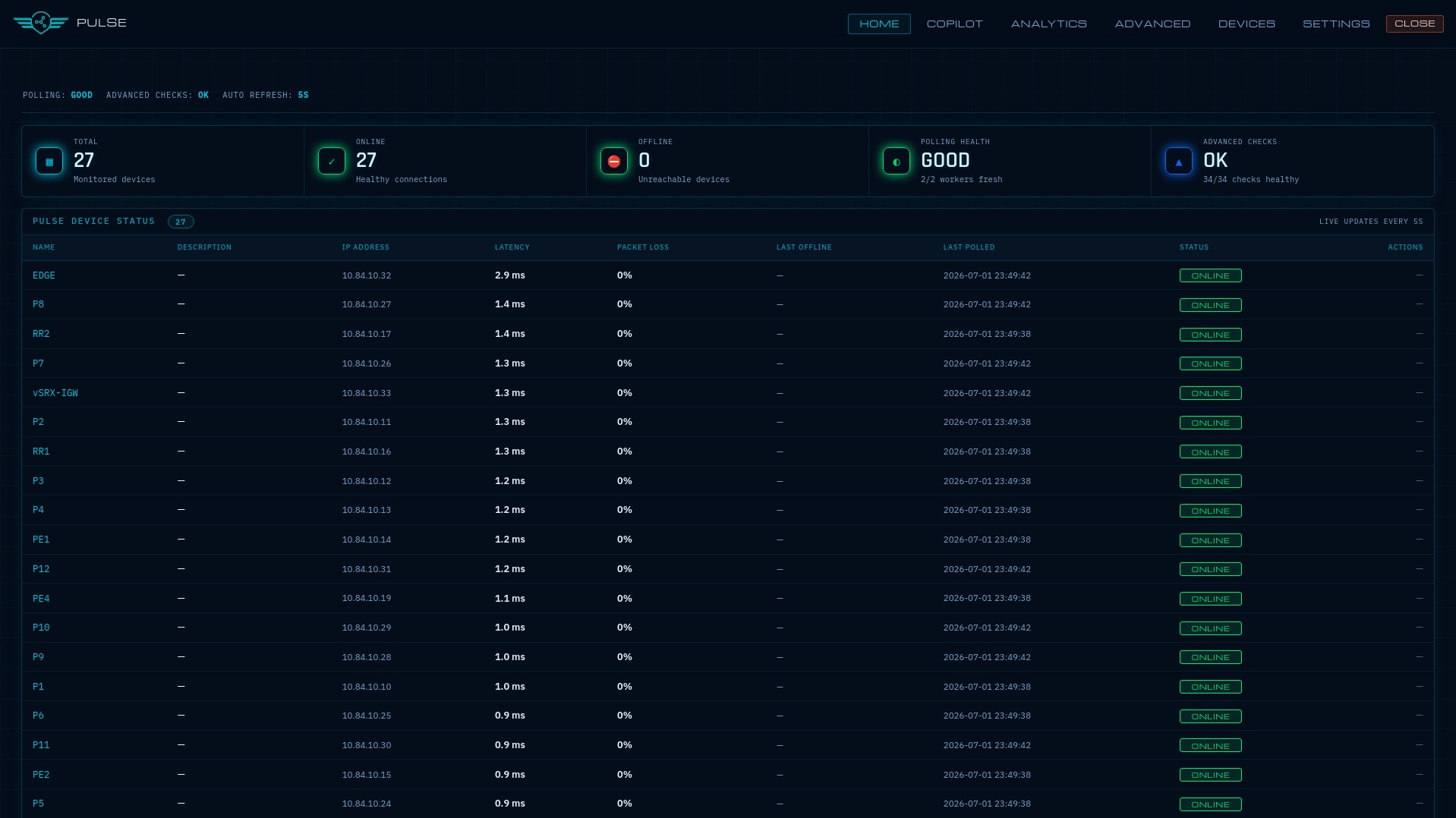Select IP address 10.84.10.10
Image resolution: width=1456 pixels, height=818 pixels.
click(367, 687)
